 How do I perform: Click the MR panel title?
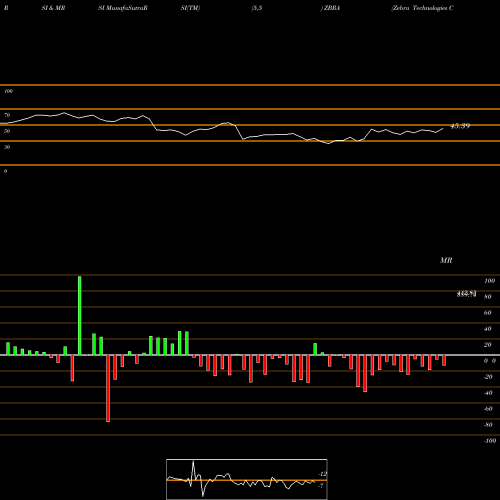tap(446, 260)
